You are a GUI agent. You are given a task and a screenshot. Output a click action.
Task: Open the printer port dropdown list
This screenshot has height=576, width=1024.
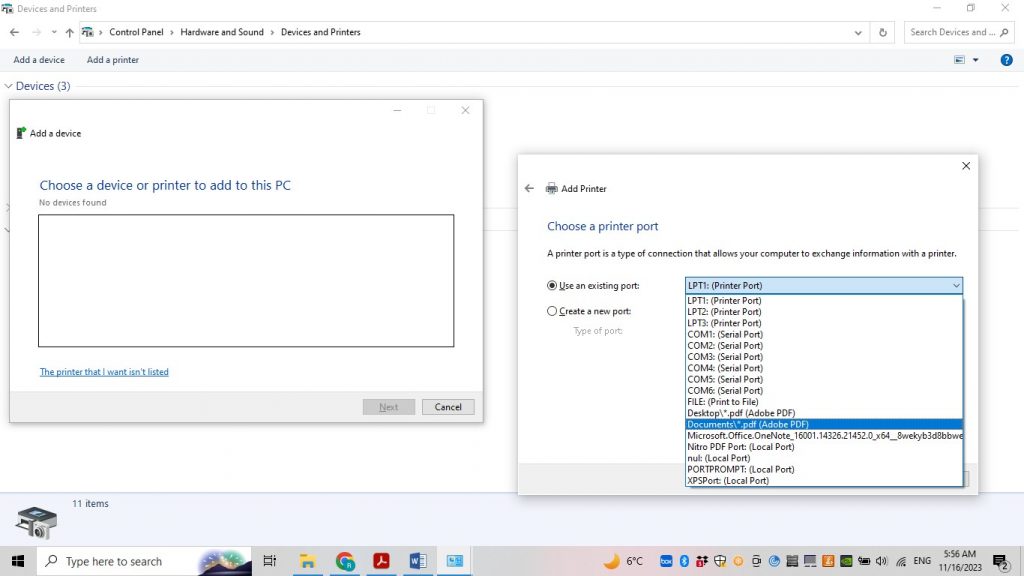click(957, 285)
